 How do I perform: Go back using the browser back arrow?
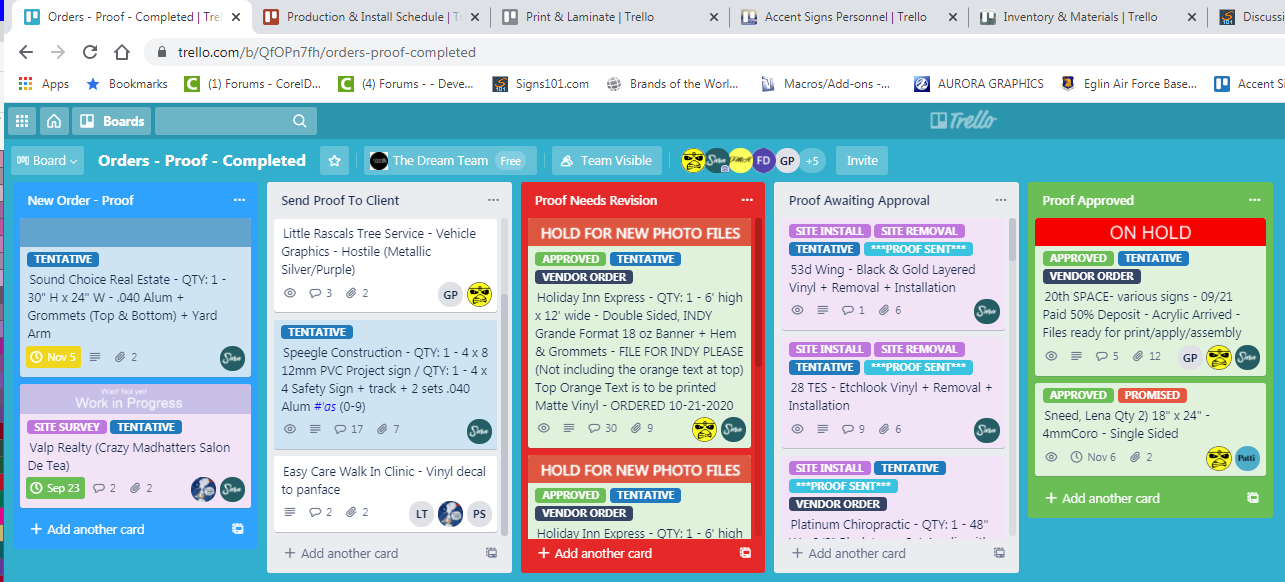[28, 52]
